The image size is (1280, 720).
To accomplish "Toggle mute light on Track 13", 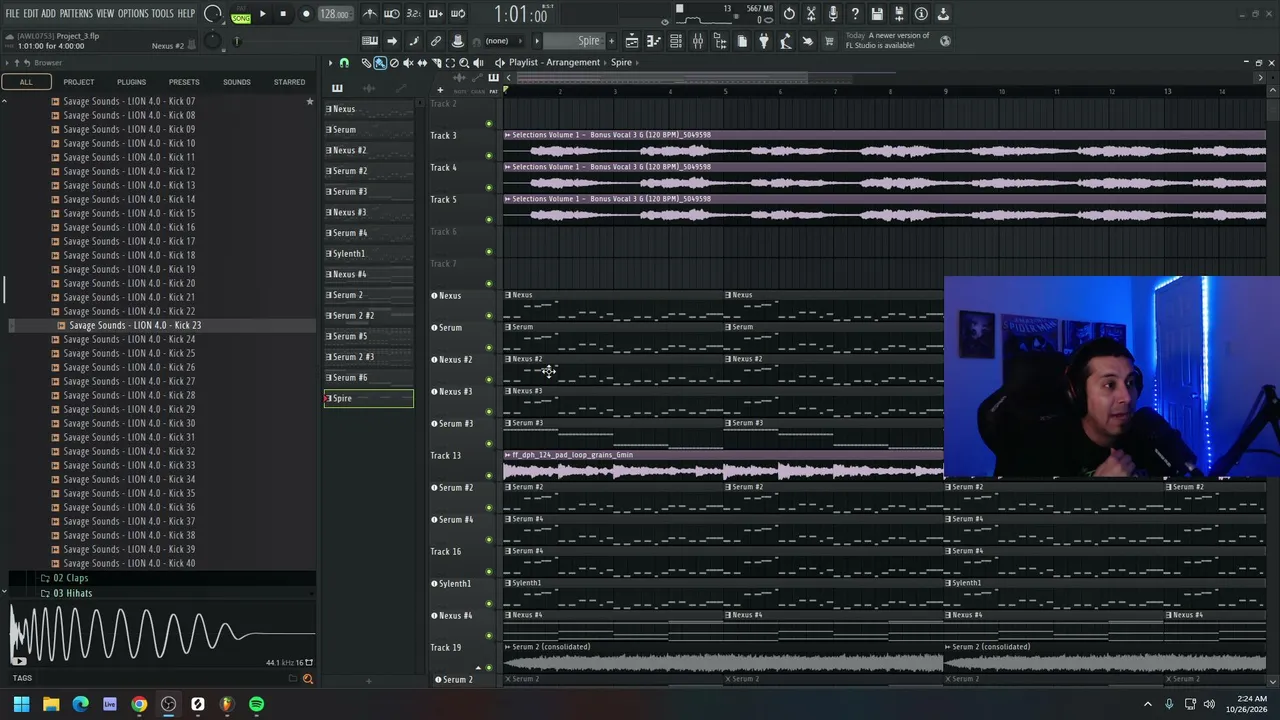I will pyautogui.click(x=489, y=476).
